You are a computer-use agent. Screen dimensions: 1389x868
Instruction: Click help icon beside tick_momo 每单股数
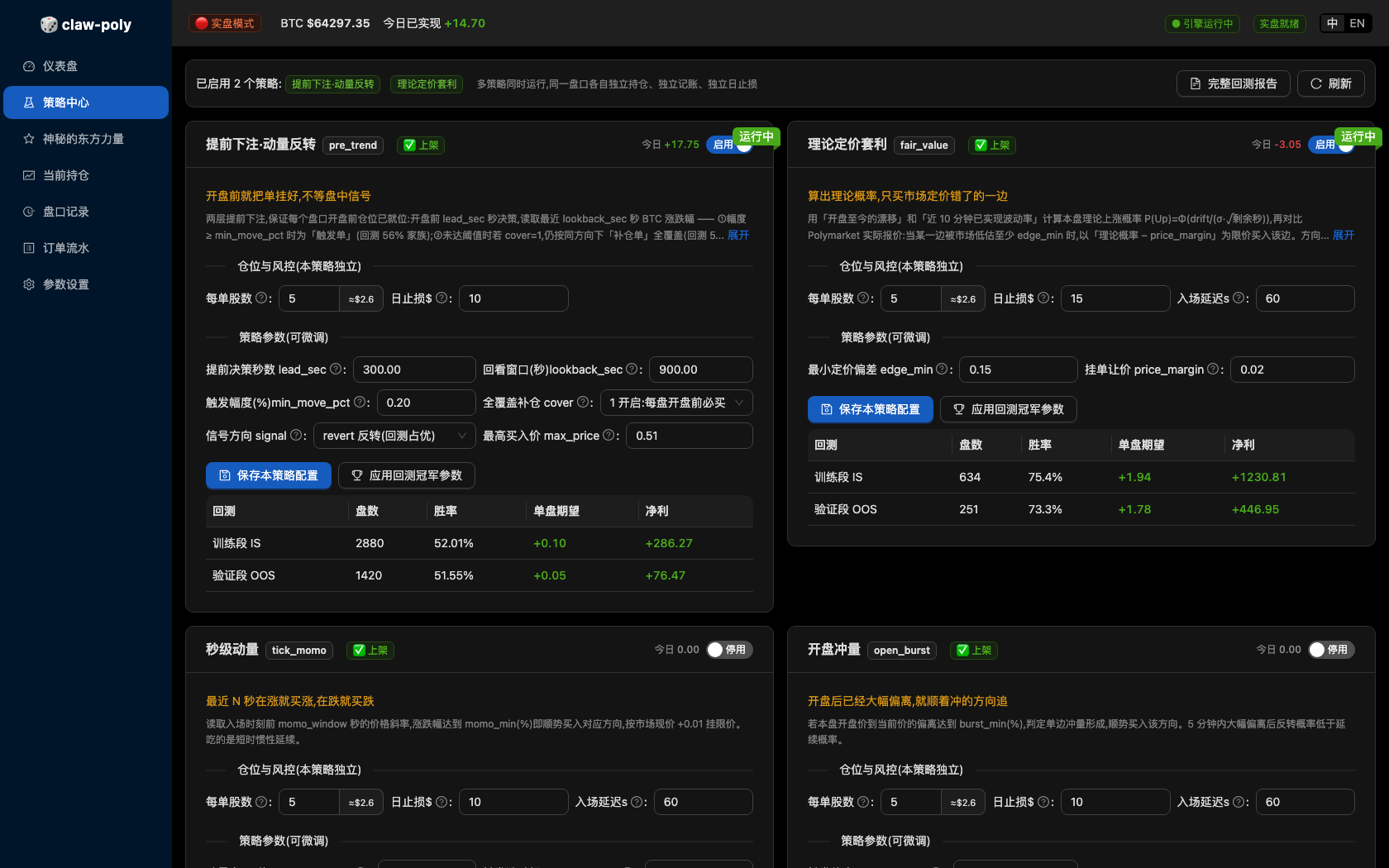pyautogui.click(x=261, y=802)
